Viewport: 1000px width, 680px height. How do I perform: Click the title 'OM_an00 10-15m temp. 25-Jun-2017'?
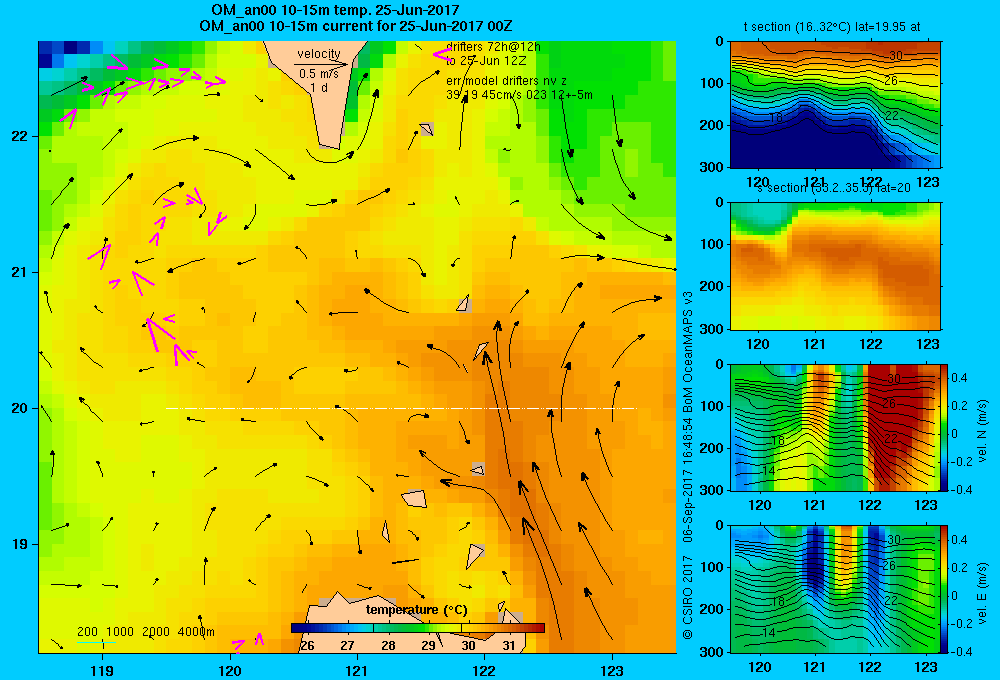(x=335, y=10)
